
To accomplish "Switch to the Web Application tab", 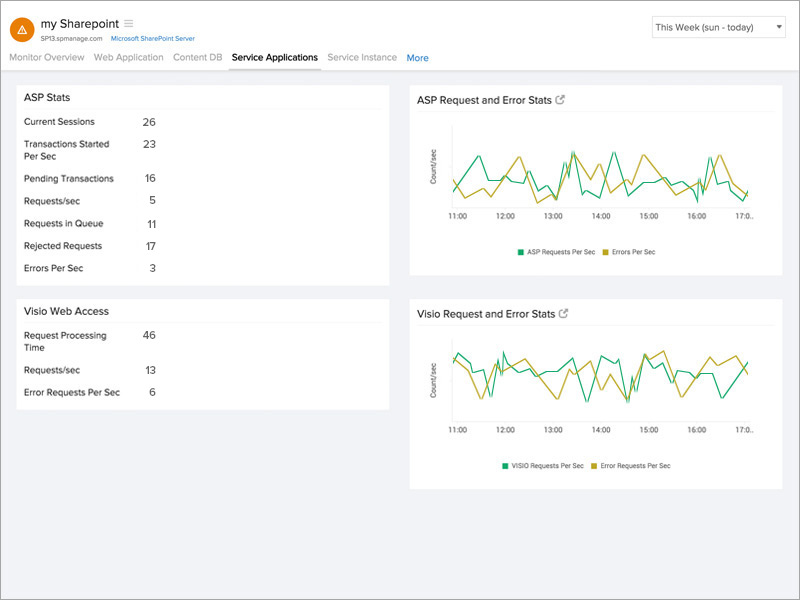I will click(128, 57).
